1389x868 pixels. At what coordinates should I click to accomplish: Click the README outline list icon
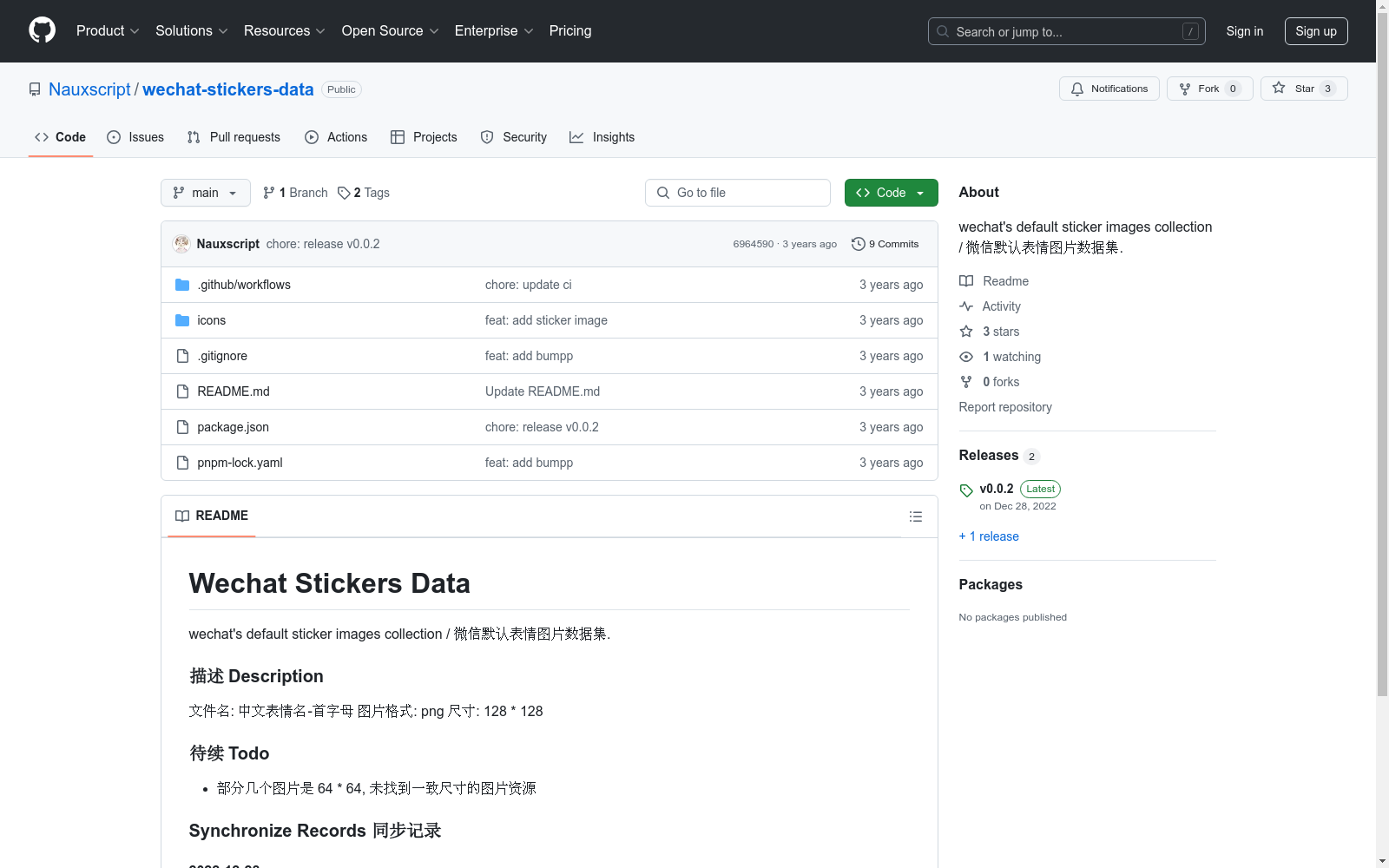coord(915,516)
